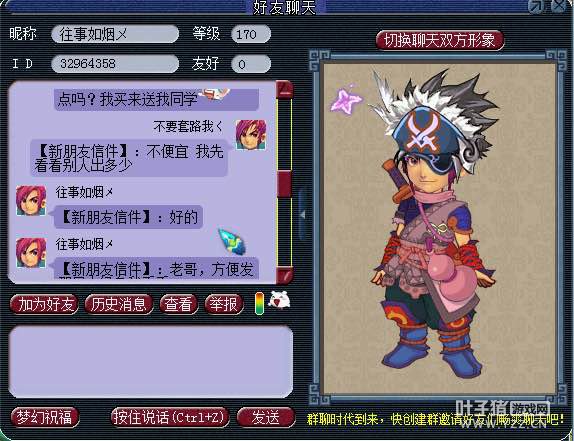Collapse the character portrait panel arrow
The image size is (574, 441).
[303, 215]
